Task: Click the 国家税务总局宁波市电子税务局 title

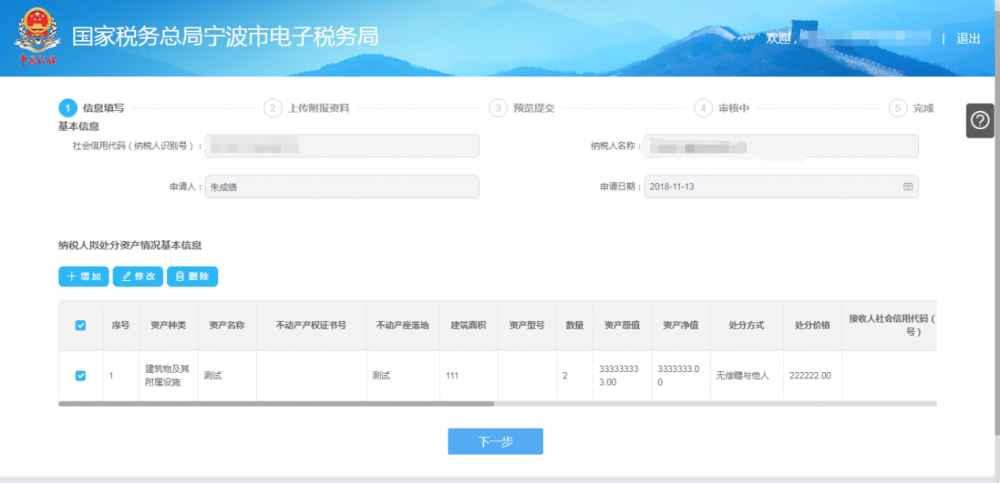Action: (x=225, y=37)
